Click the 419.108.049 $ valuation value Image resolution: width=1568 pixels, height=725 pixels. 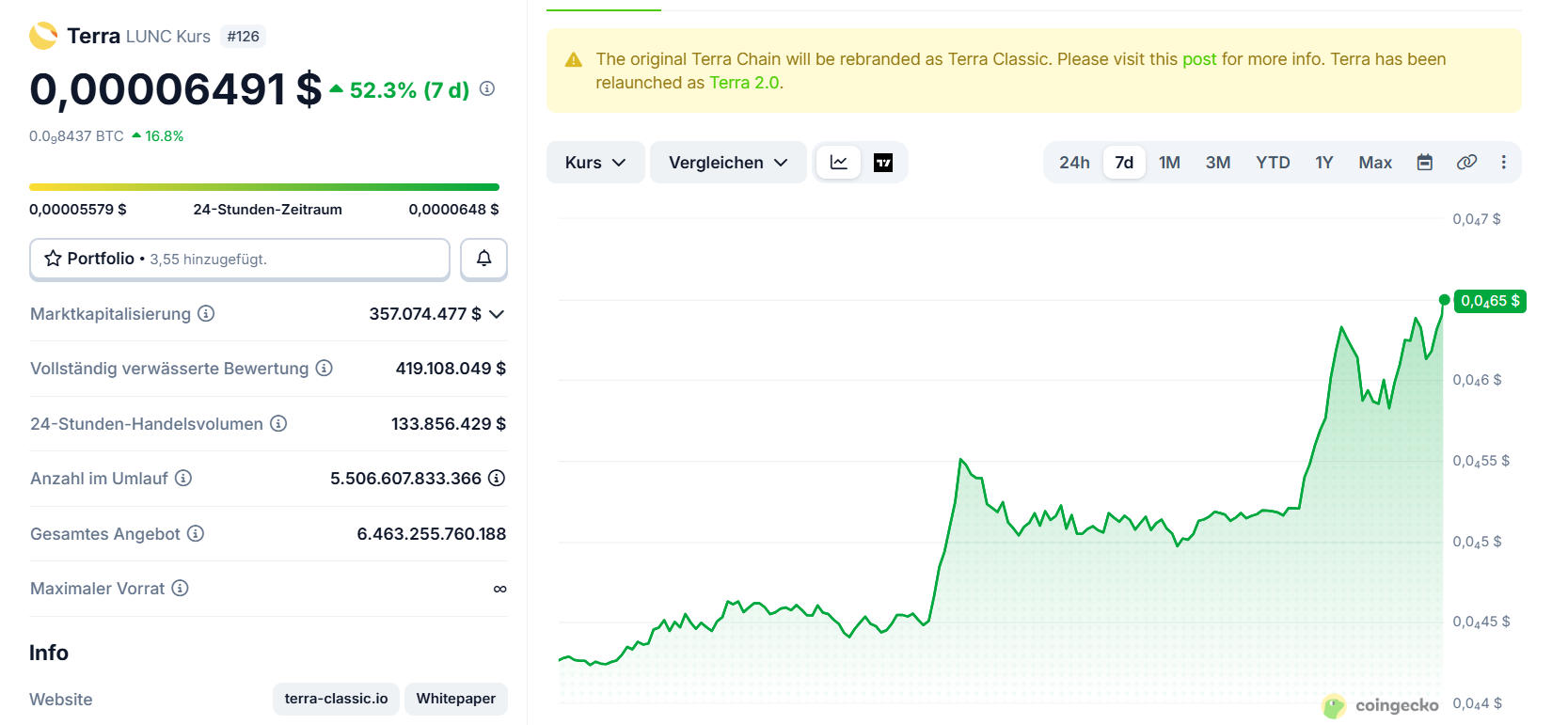pos(451,369)
